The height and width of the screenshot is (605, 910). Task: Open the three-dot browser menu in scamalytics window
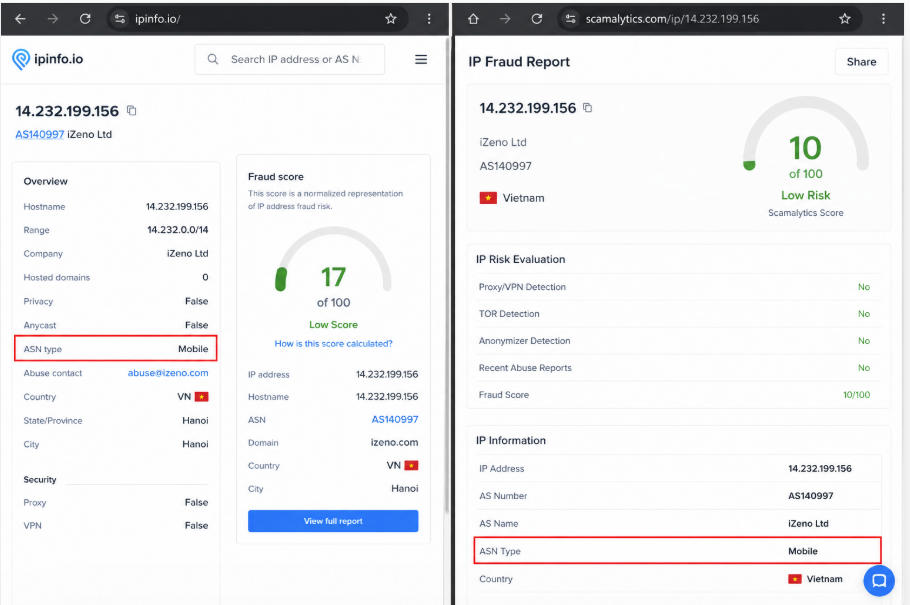tap(883, 19)
